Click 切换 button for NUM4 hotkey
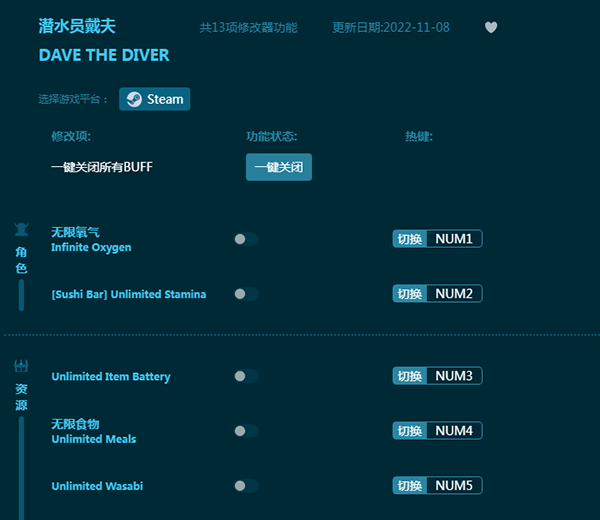 point(410,431)
